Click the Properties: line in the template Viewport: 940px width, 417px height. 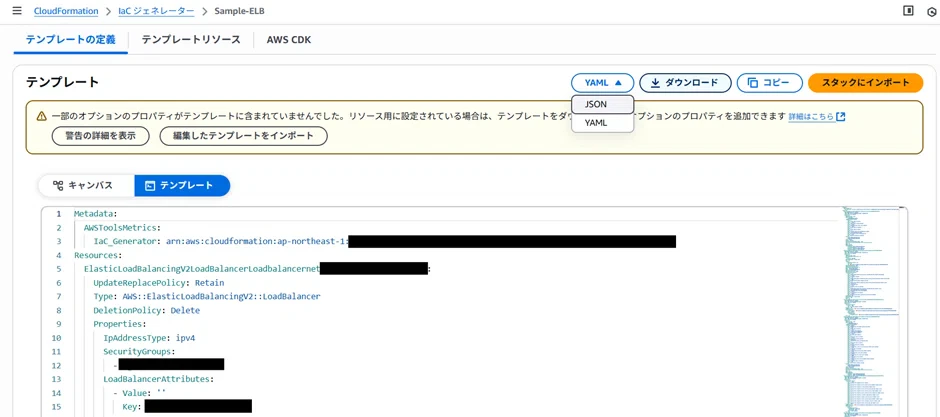(x=119, y=324)
